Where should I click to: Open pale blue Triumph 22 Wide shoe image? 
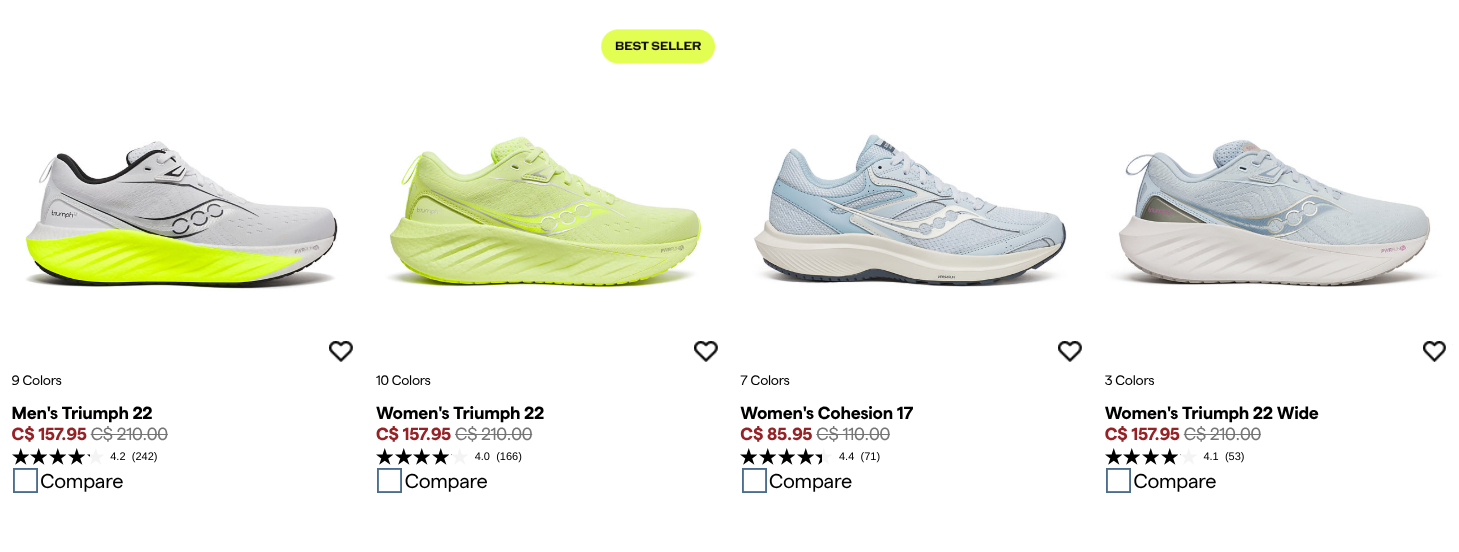pyautogui.click(x=1275, y=215)
